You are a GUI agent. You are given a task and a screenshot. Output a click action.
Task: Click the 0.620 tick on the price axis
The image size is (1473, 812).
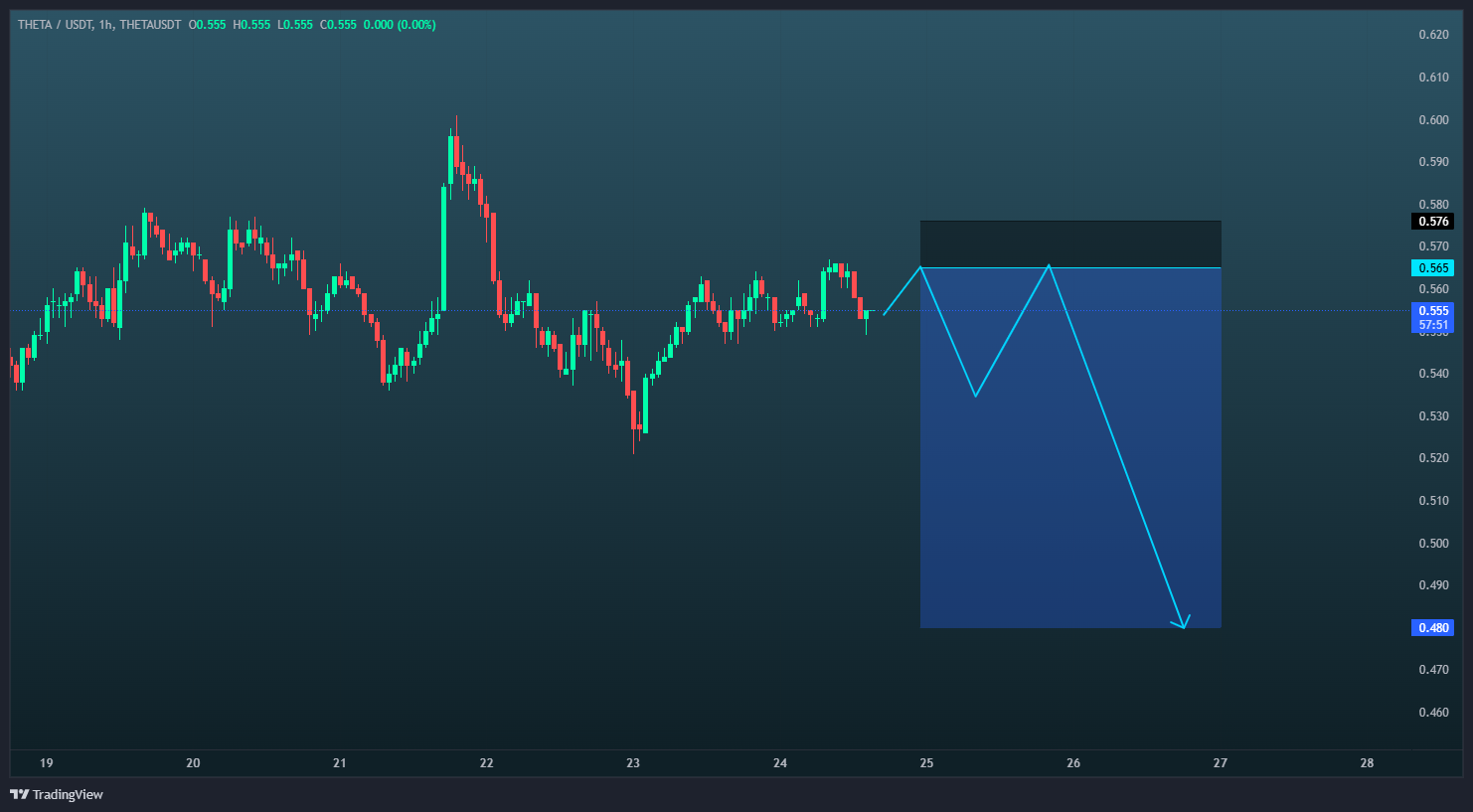[1433, 35]
